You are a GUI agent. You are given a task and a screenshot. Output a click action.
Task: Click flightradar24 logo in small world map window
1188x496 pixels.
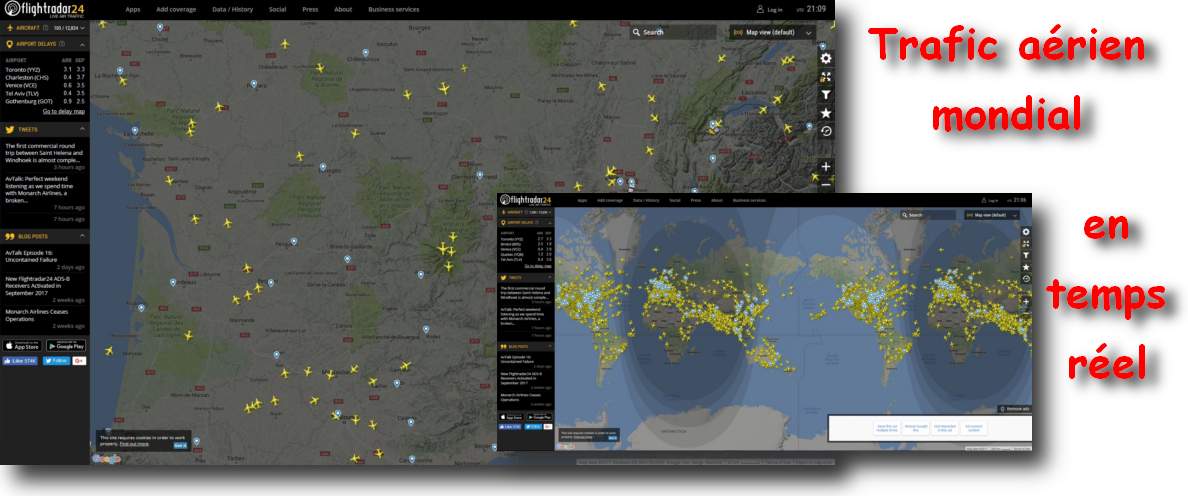(527, 200)
